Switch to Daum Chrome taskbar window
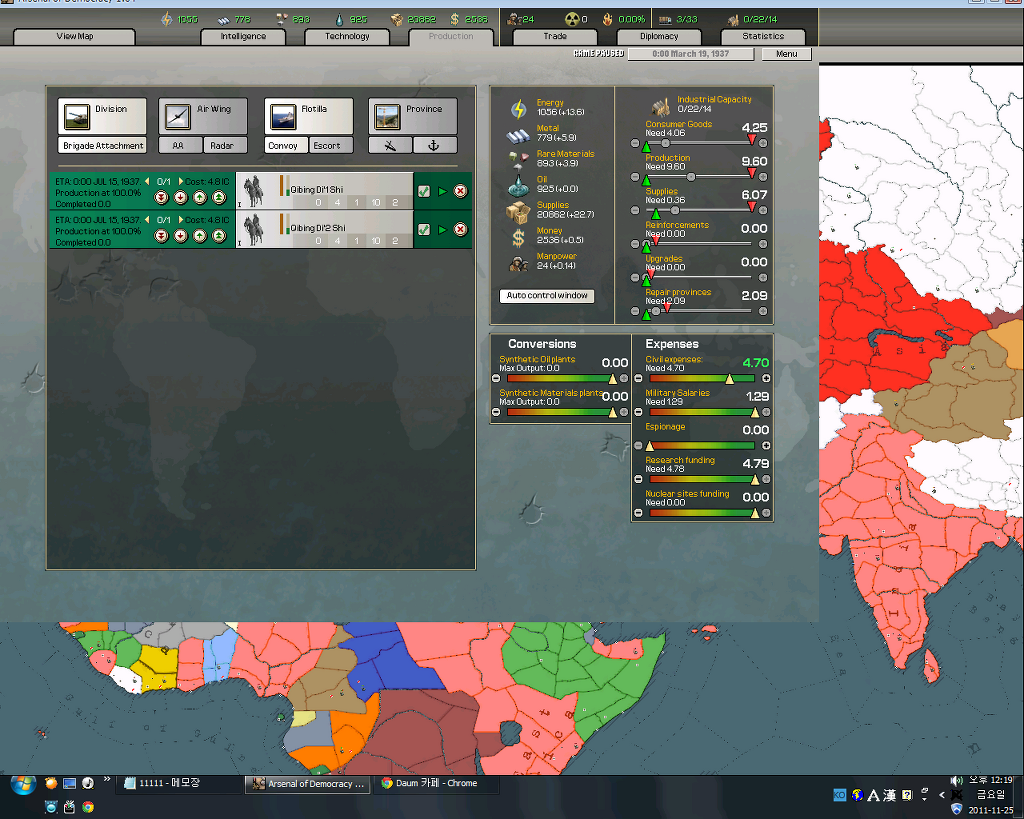The height and width of the screenshot is (819, 1024). [438, 783]
